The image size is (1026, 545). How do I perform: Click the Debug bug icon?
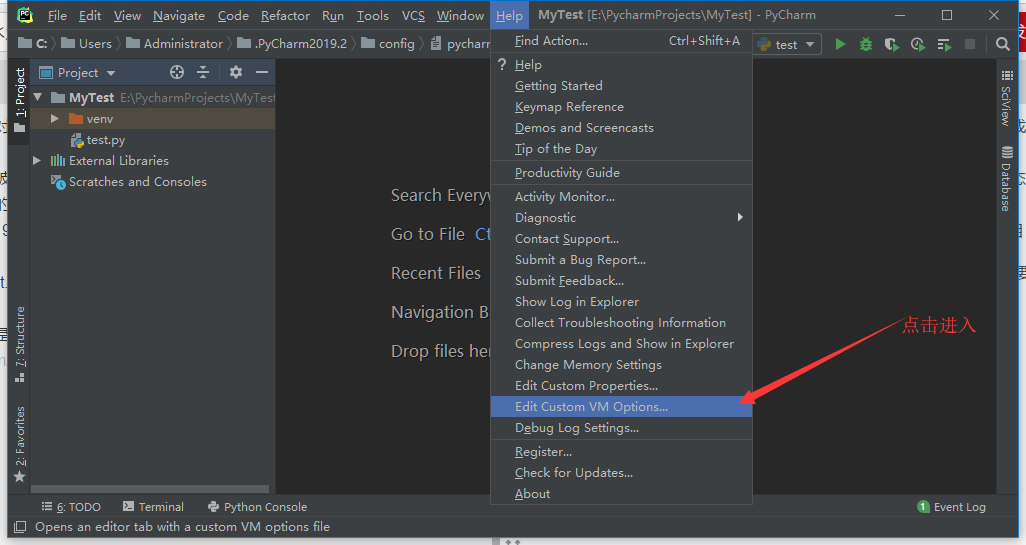866,44
